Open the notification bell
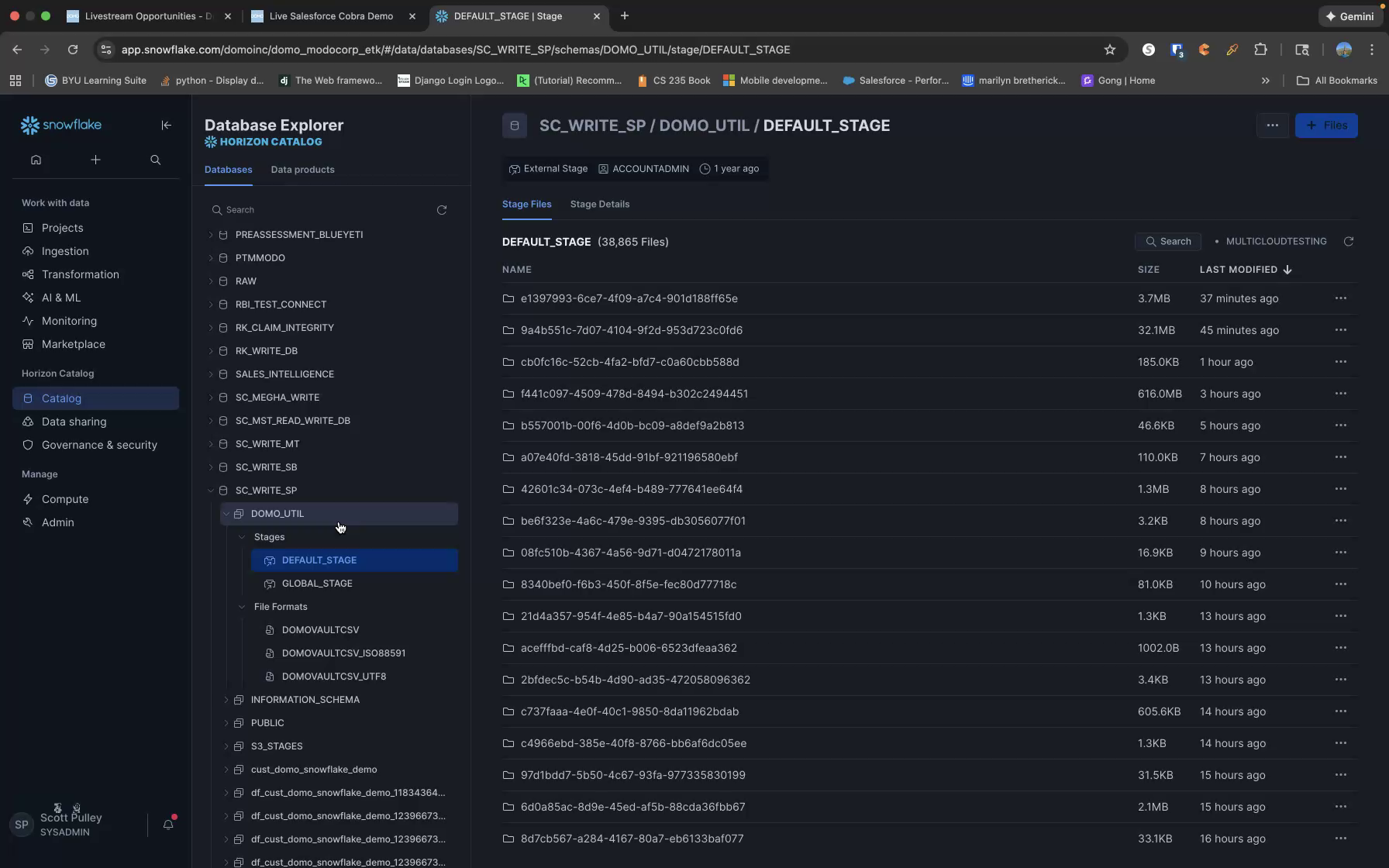Viewport: 1389px width, 868px height. coord(168,825)
